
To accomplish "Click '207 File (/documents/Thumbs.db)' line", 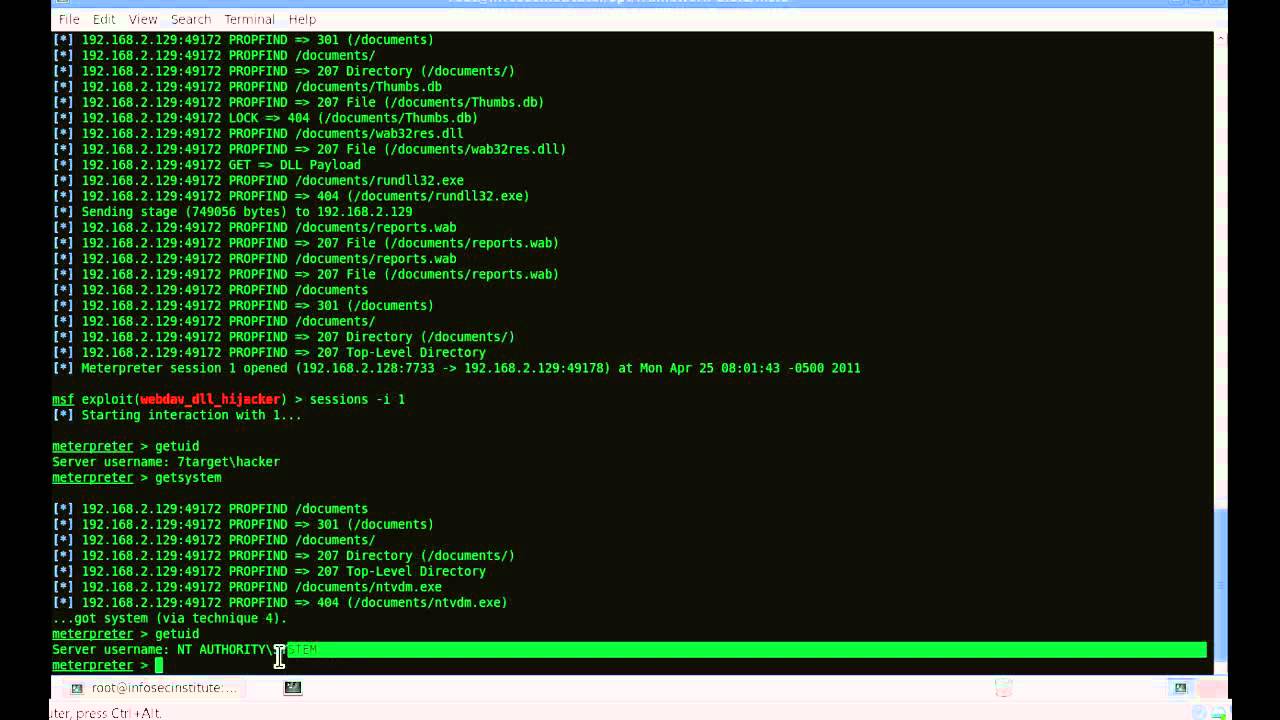I will [298, 102].
